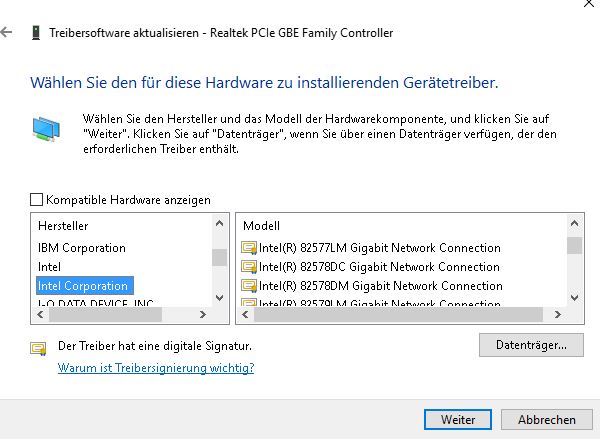
Task: Click signature icon of 82578DM model
Action: point(249,286)
